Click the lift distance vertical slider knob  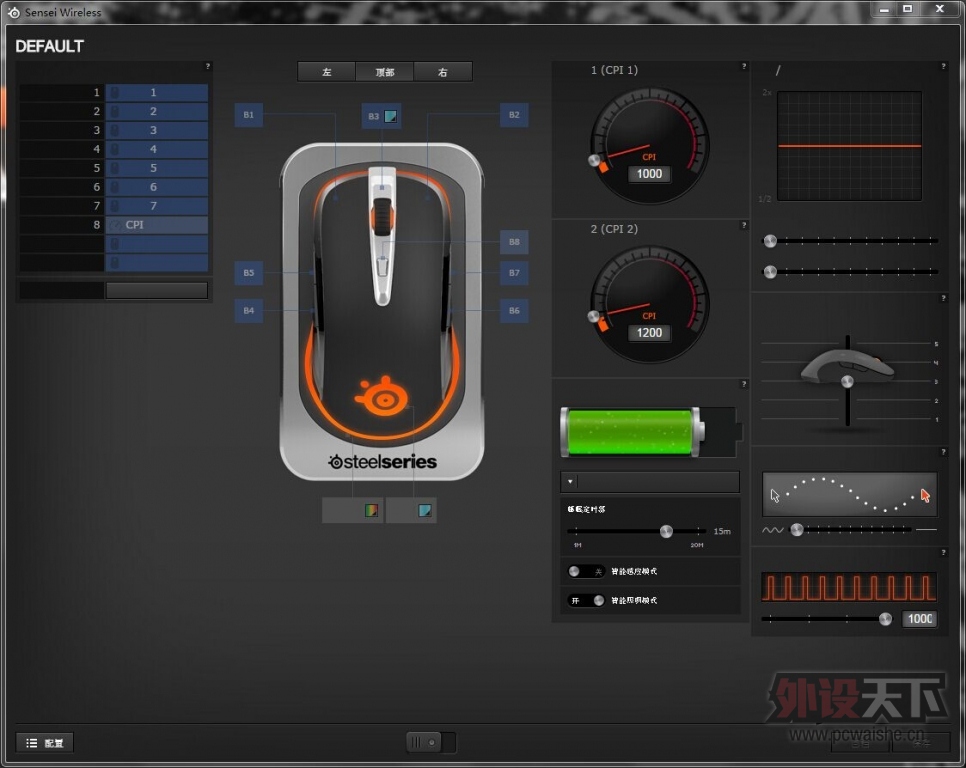coord(848,382)
